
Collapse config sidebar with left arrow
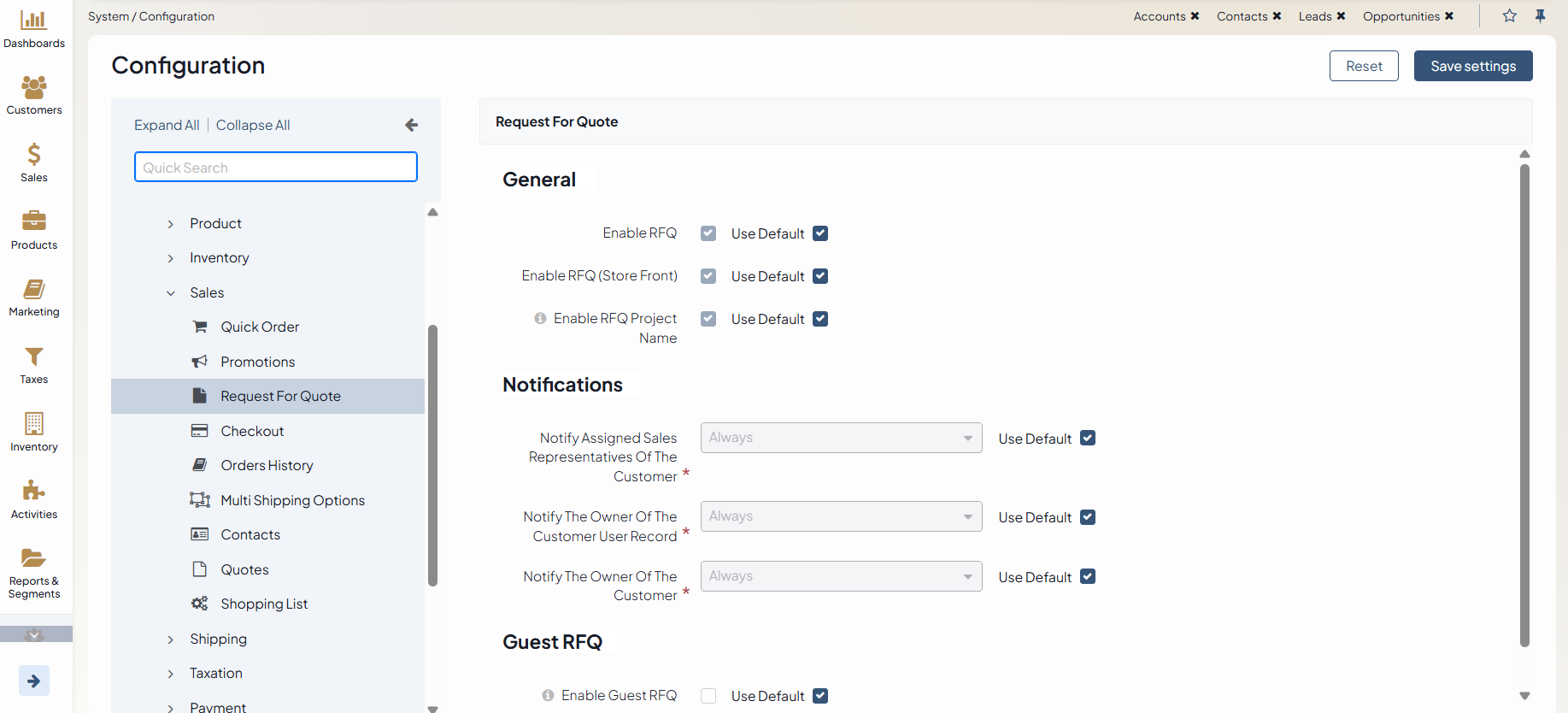411,126
